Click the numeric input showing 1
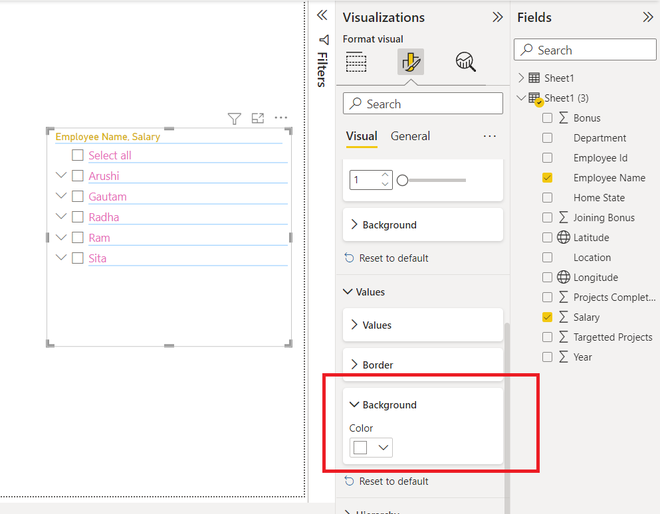The width and height of the screenshot is (660, 514). pyautogui.click(x=371, y=180)
